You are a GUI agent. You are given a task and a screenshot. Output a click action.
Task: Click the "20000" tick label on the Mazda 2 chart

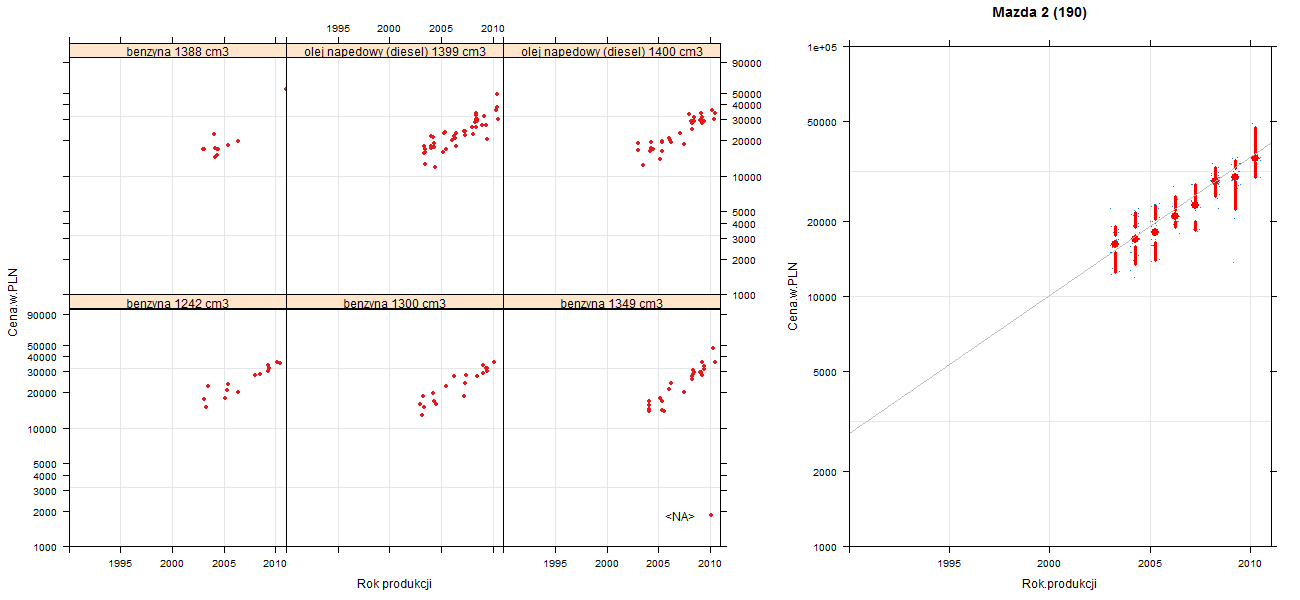point(824,222)
